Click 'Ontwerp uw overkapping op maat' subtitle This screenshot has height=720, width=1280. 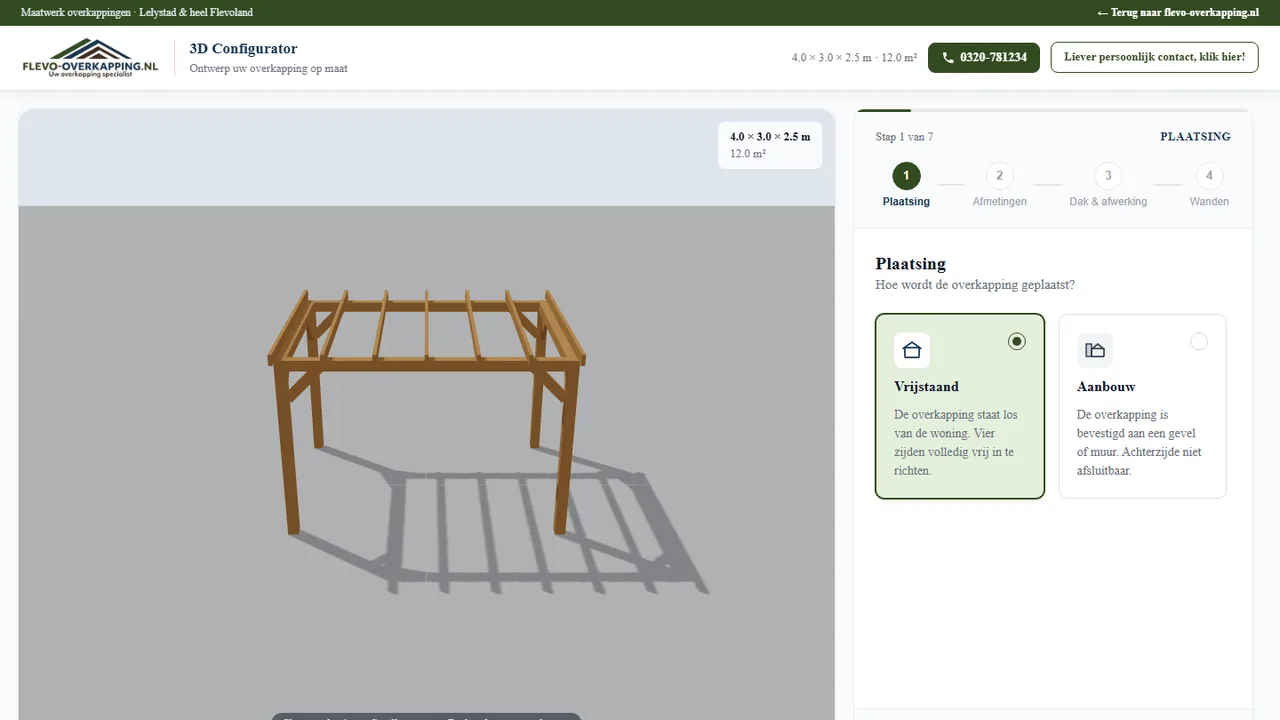tap(269, 69)
